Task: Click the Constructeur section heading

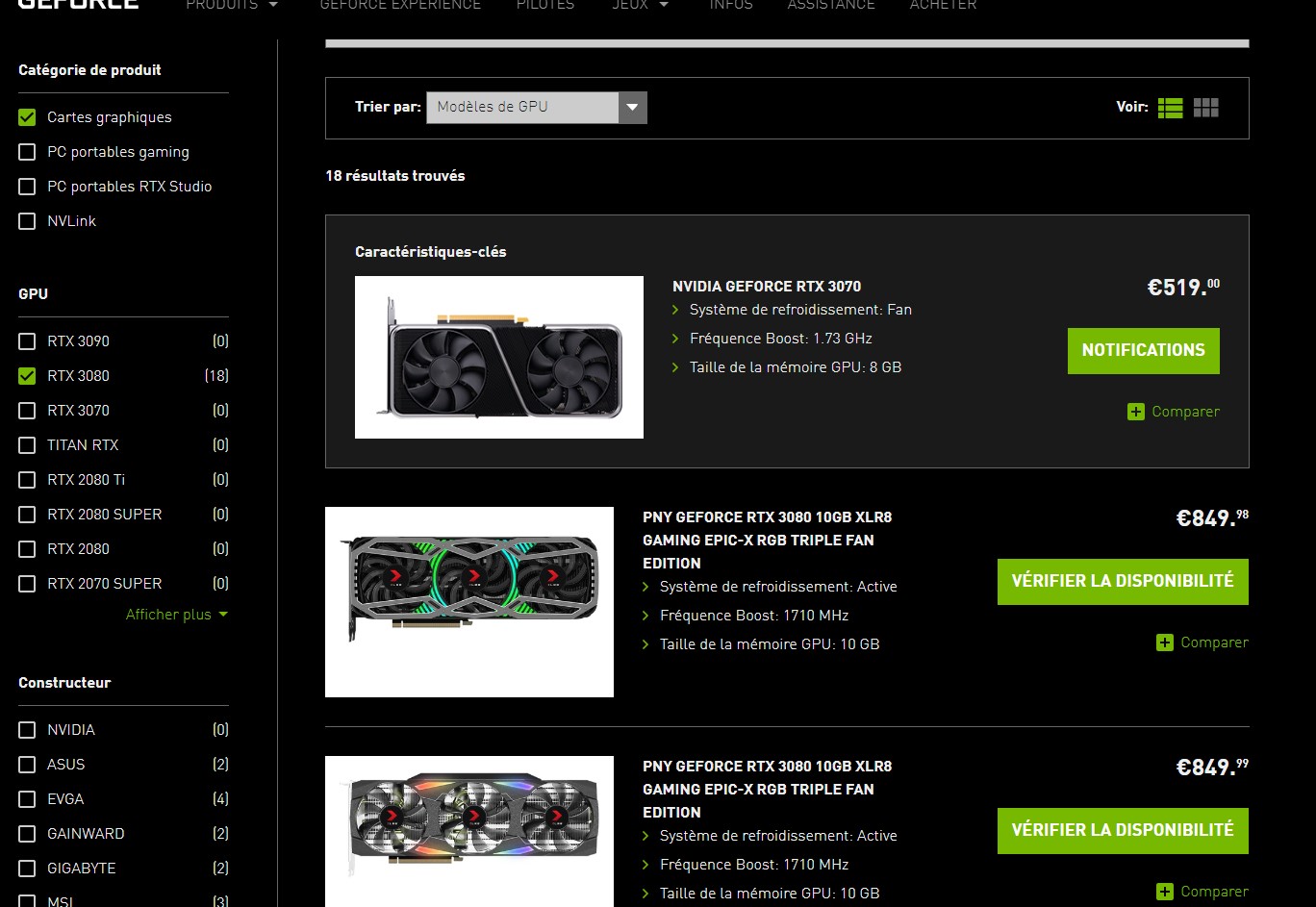Action: (x=64, y=683)
